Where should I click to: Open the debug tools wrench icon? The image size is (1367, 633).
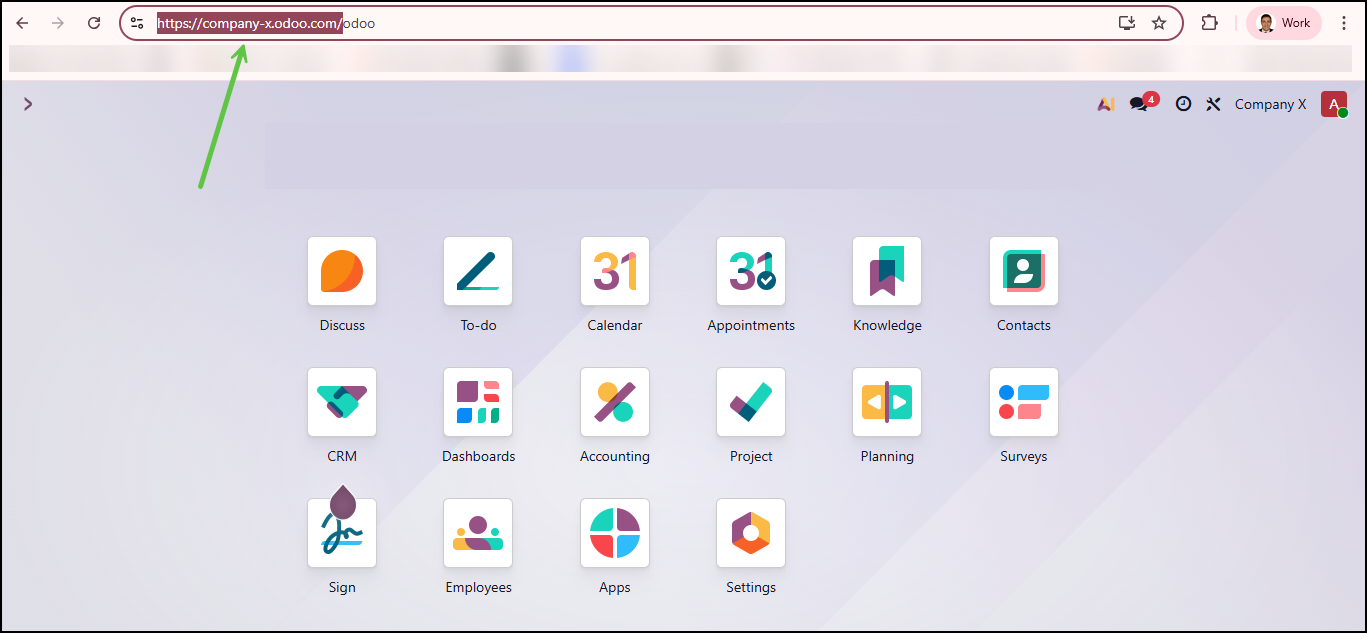pyautogui.click(x=1213, y=104)
